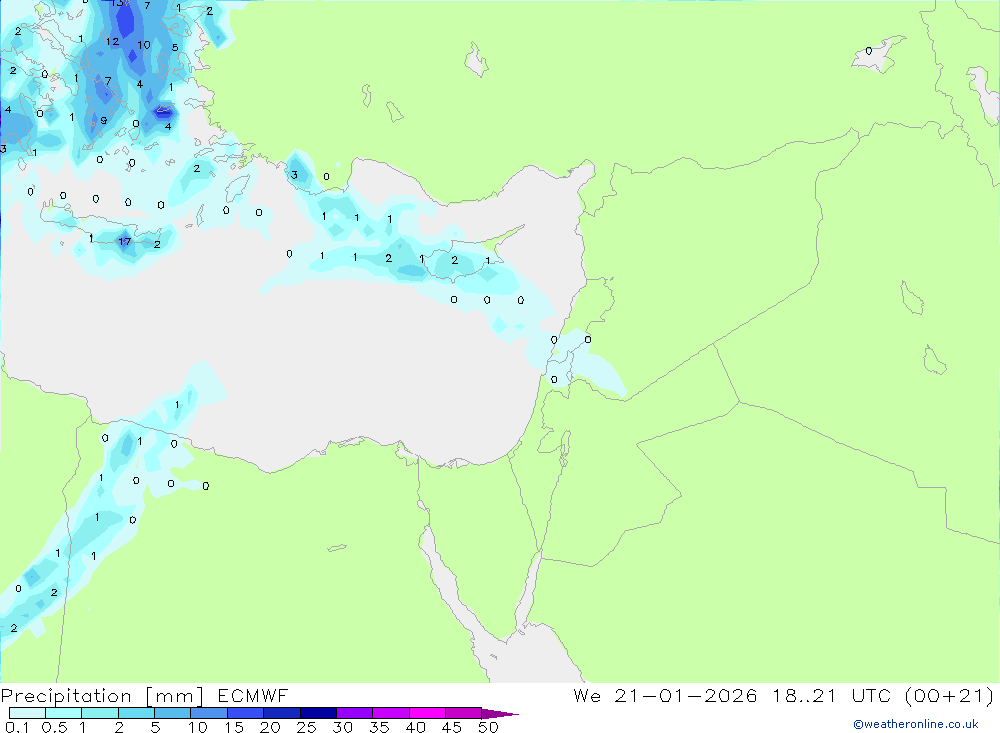Viewport: 1000px width, 733px height.
Task: Click legend tick label '0.5'
Action: [54, 727]
